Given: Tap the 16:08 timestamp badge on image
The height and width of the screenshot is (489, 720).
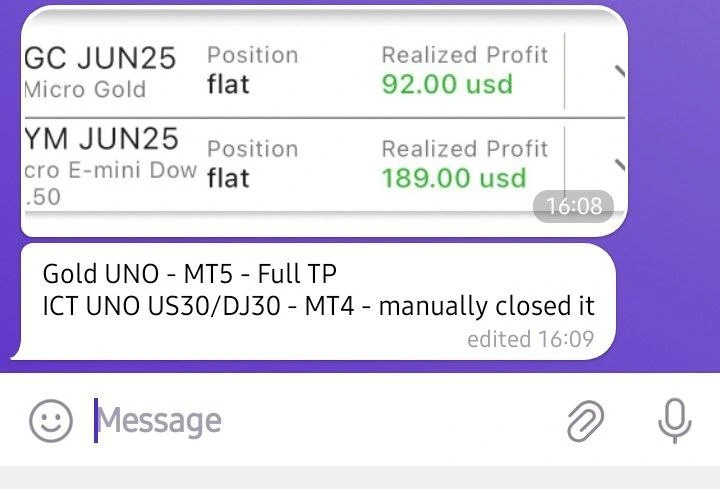Looking at the screenshot, I should tap(574, 206).
